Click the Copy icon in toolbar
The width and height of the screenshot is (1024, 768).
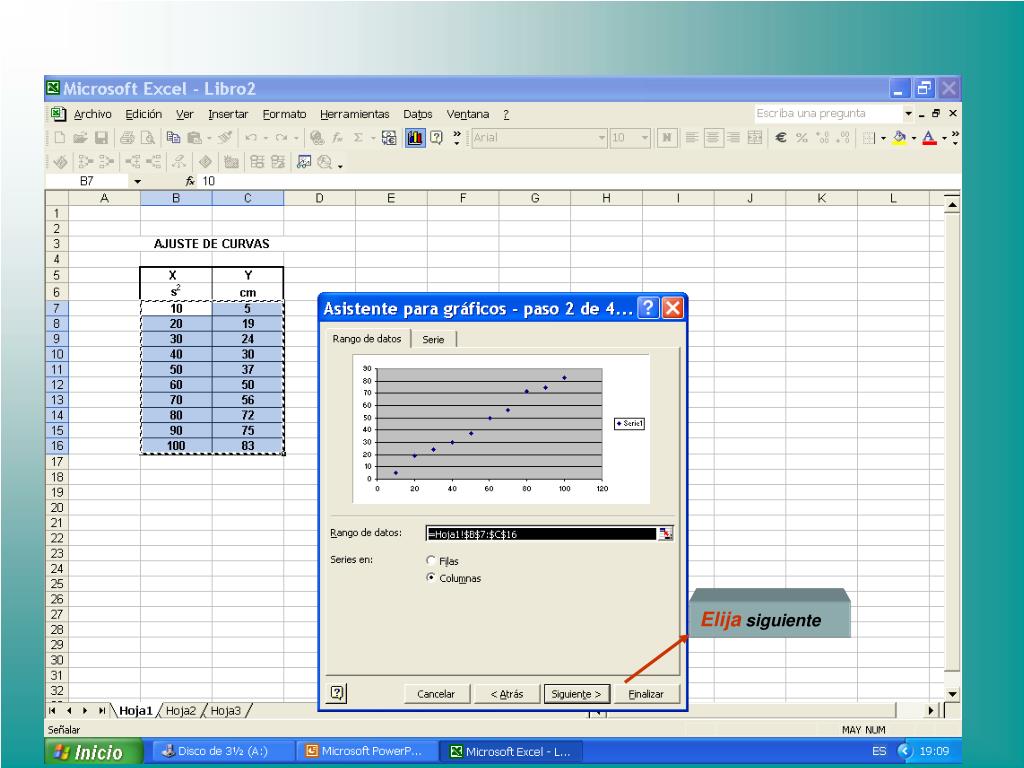pyautogui.click(x=173, y=137)
